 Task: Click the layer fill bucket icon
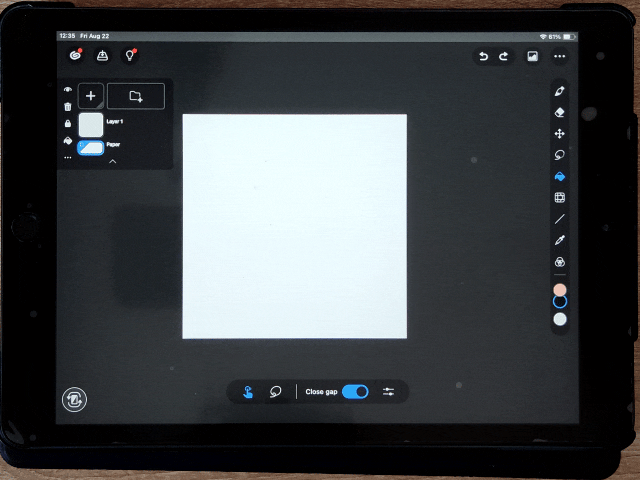coord(68,141)
